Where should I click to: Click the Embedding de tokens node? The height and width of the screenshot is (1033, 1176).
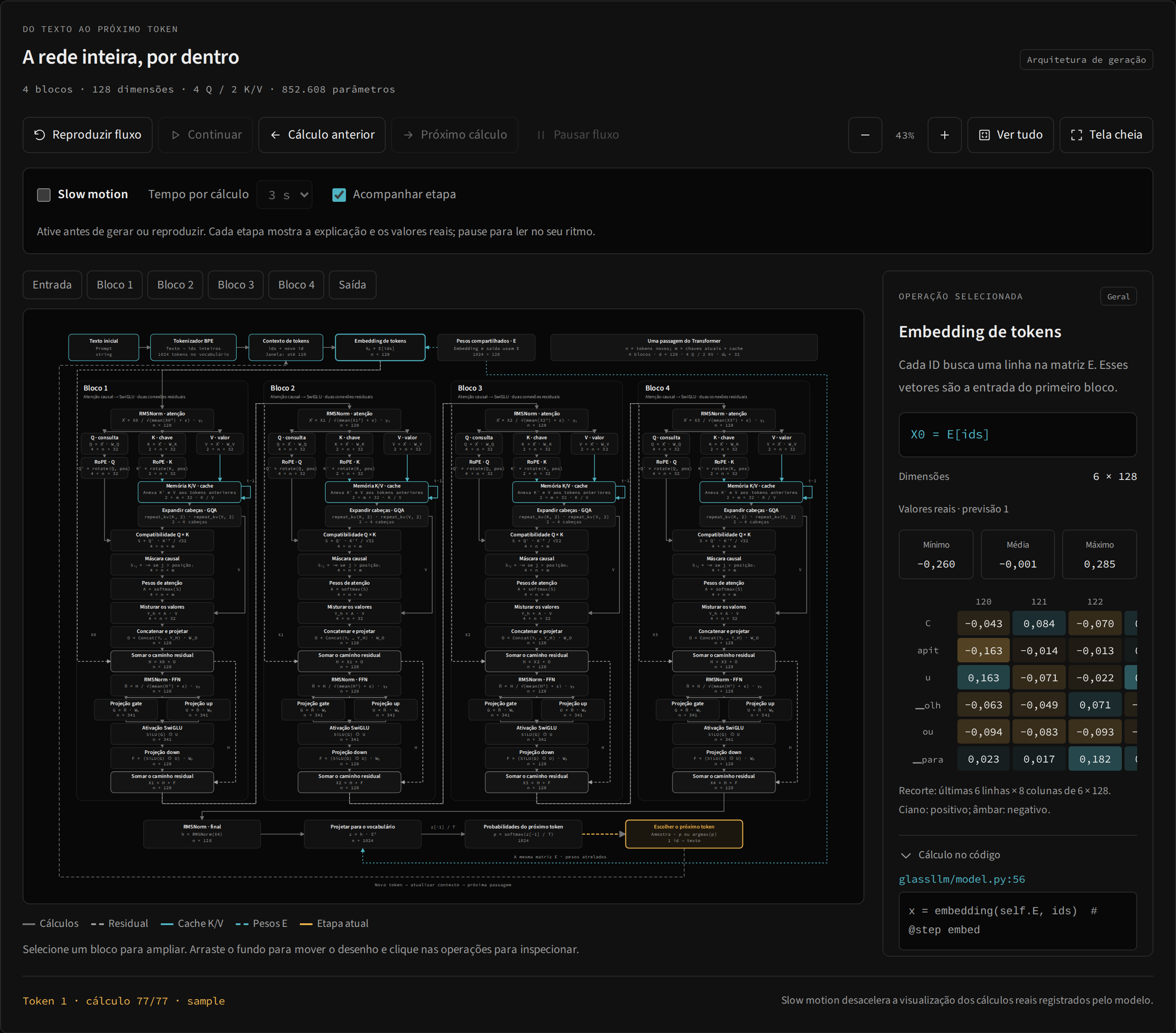(x=380, y=347)
